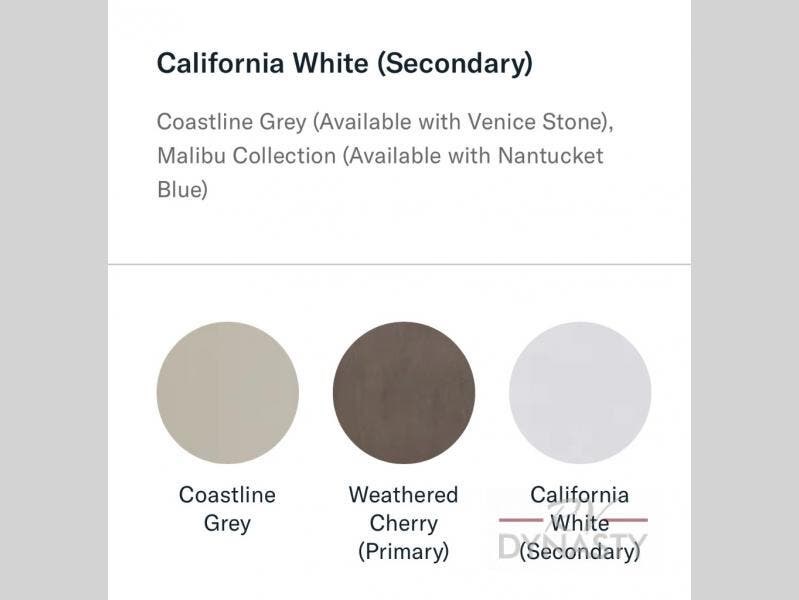The image size is (799, 600).
Task: Click the word Nantucket in the description
Action: [550, 156]
